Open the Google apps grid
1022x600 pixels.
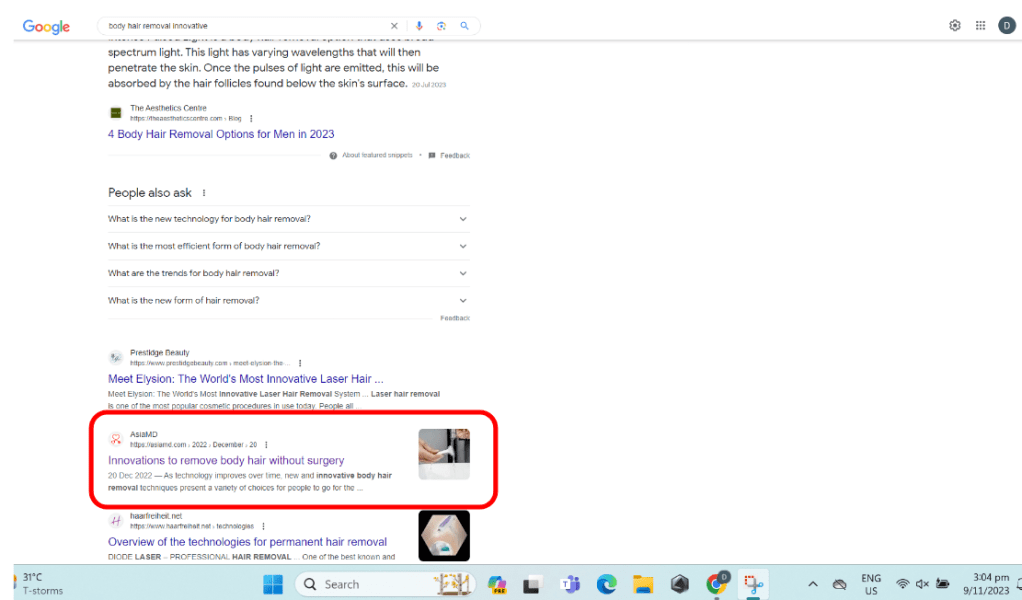(980, 26)
